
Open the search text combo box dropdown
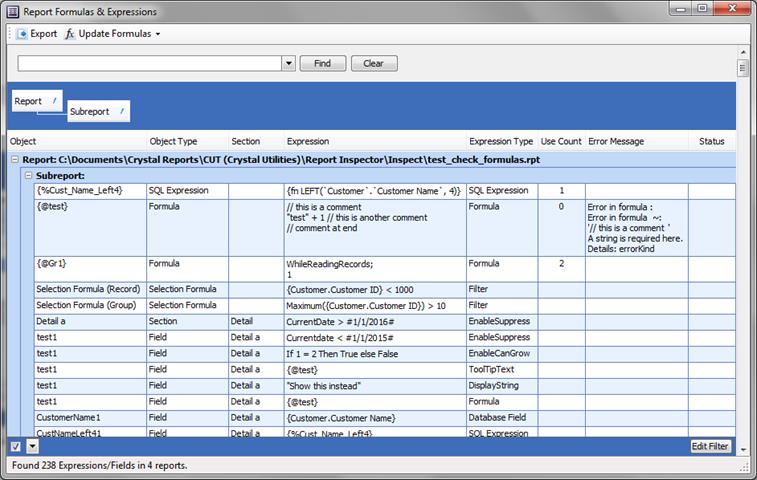289,64
